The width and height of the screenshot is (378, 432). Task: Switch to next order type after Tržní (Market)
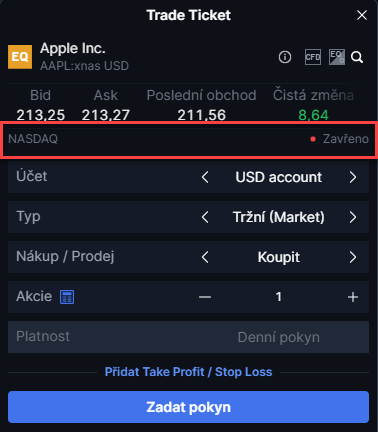click(353, 217)
